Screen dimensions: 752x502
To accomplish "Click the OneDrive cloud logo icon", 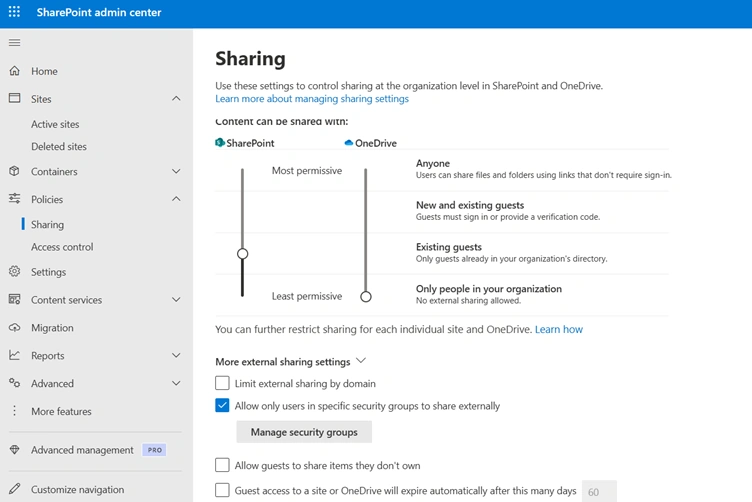I will [349, 143].
